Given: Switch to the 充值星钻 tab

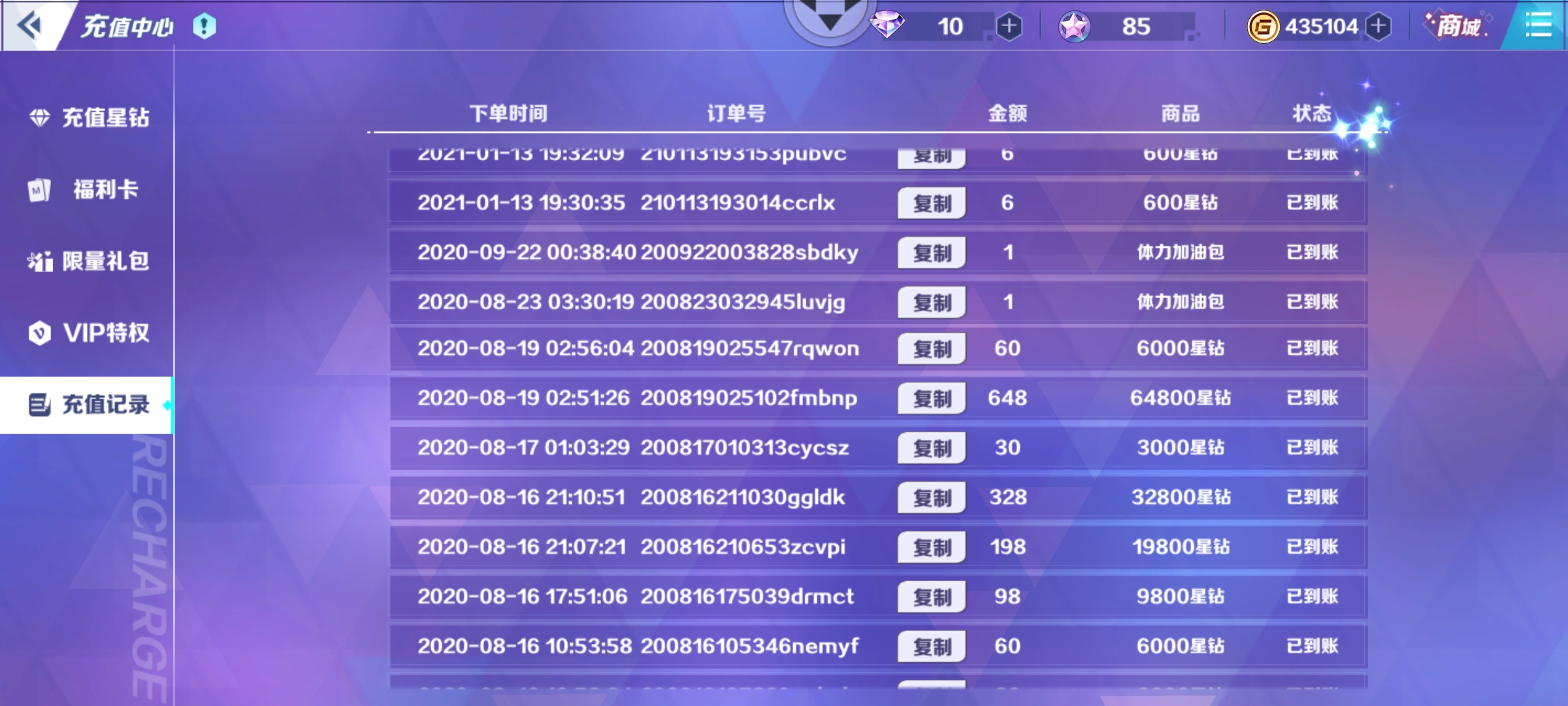Looking at the screenshot, I should click(x=88, y=118).
